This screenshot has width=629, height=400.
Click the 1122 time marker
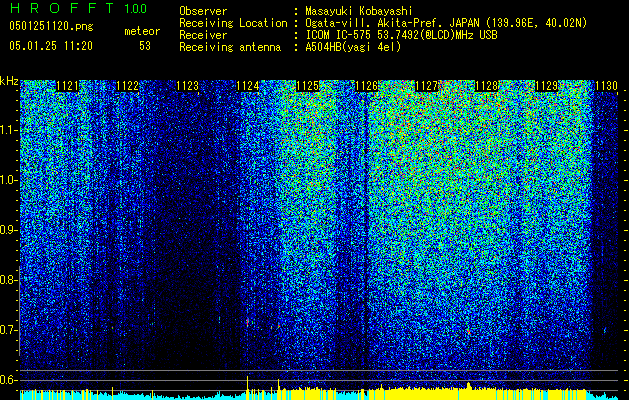(x=127, y=86)
